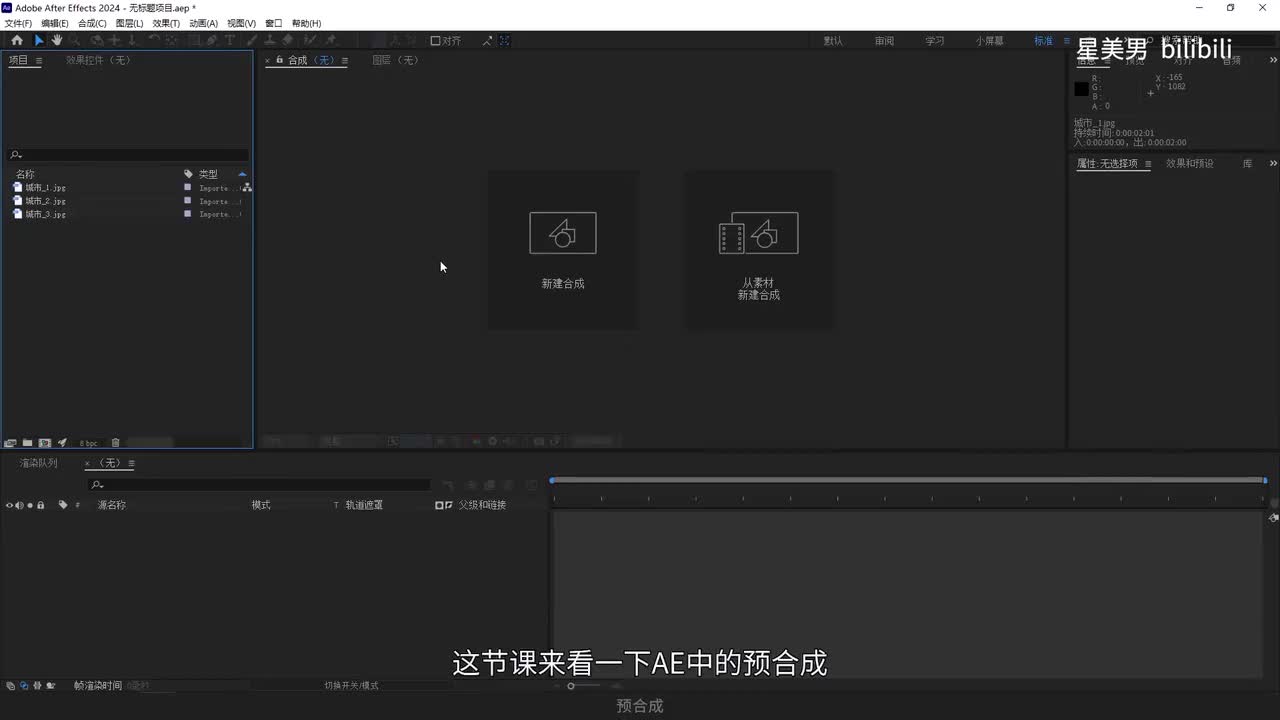Click the black color swatch in Info panel
Viewport: 1280px width, 720px height.
1081,89
